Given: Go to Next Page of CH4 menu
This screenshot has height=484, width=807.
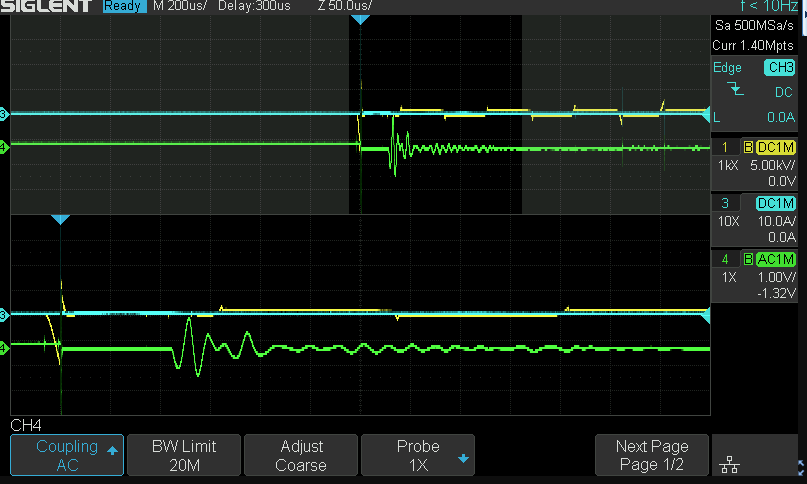Looking at the screenshot, I should click(x=652, y=455).
